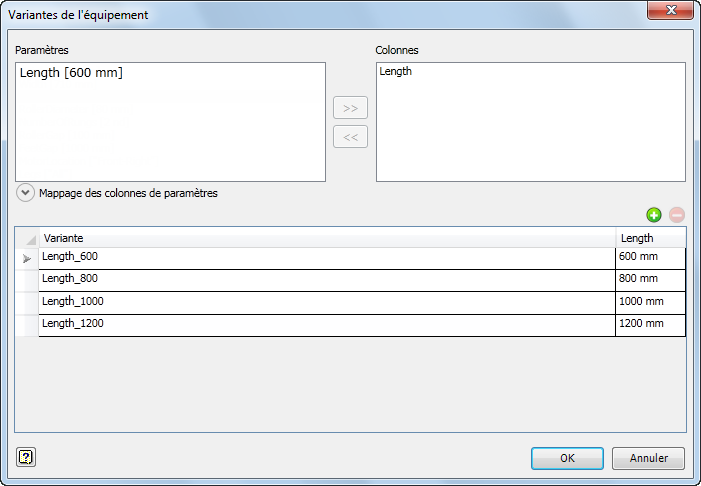This screenshot has width=701, height=486.
Task: Confirm with the OK button
Action: 567,458
